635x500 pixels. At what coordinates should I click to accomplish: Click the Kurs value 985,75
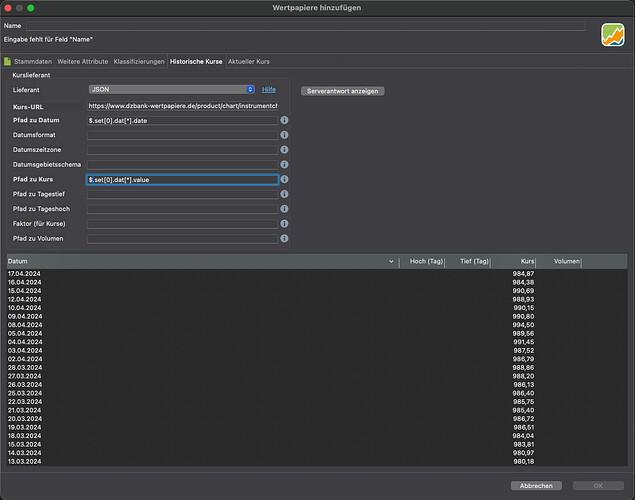pyautogui.click(x=523, y=402)
